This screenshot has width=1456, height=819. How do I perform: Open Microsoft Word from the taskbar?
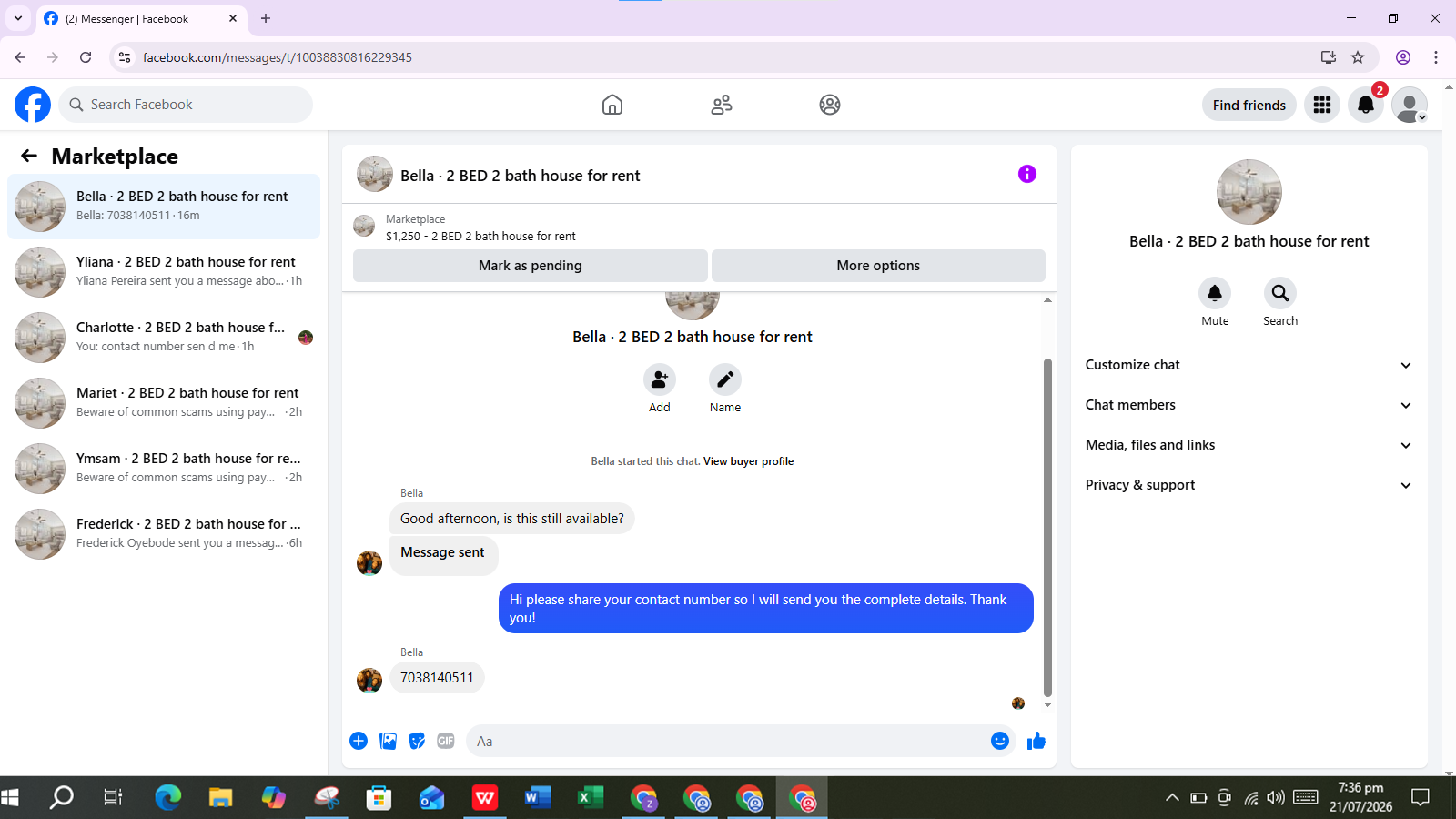[x=537, y=798]
